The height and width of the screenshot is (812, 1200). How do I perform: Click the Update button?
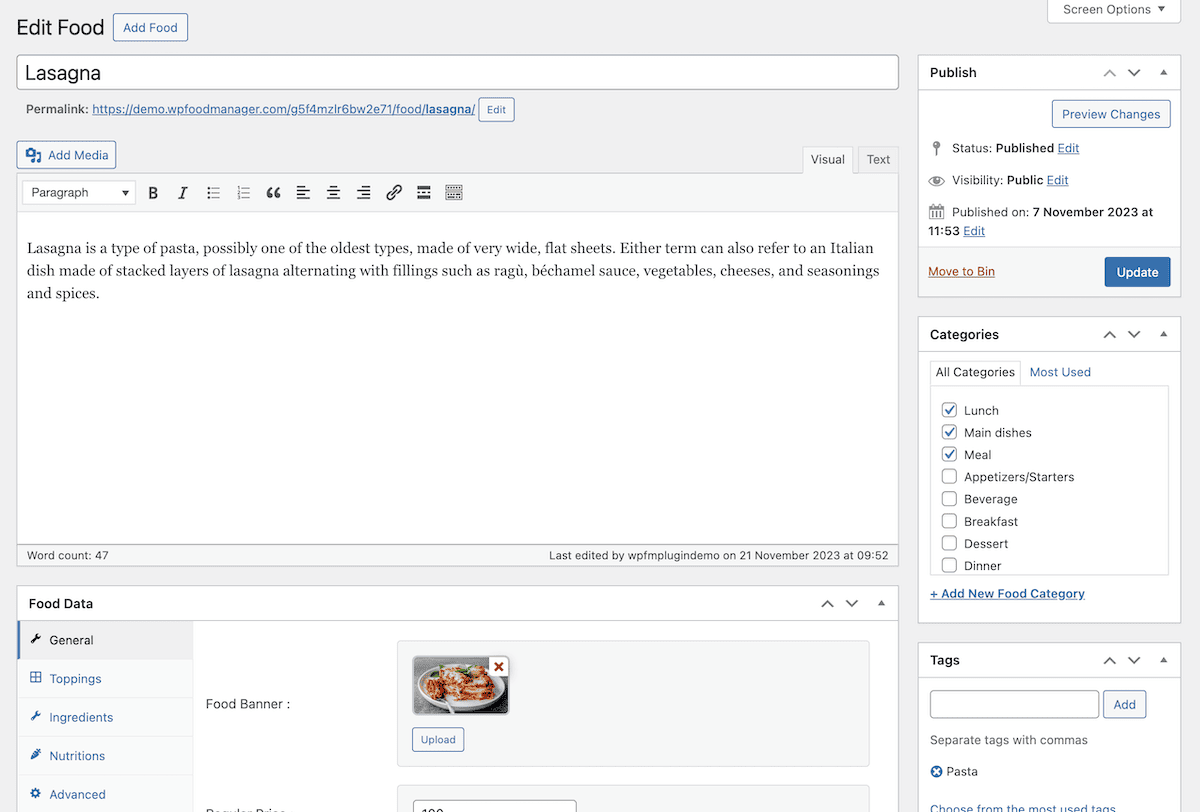(x=1137, y=272)
